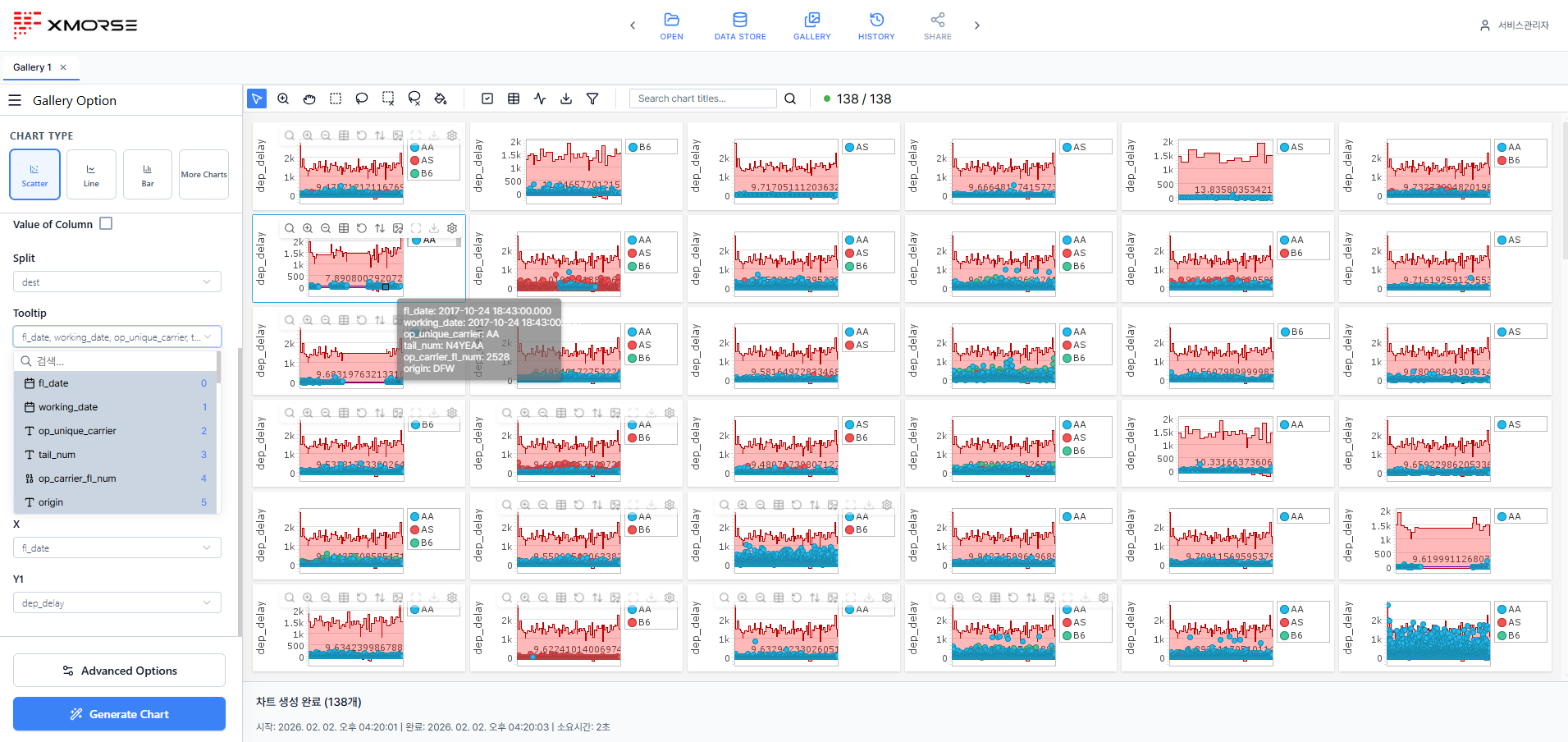The height and width of the screenshot is (742, 1568).
Task: Pick the rectangle selection tool
Action: tap(336, 98)
